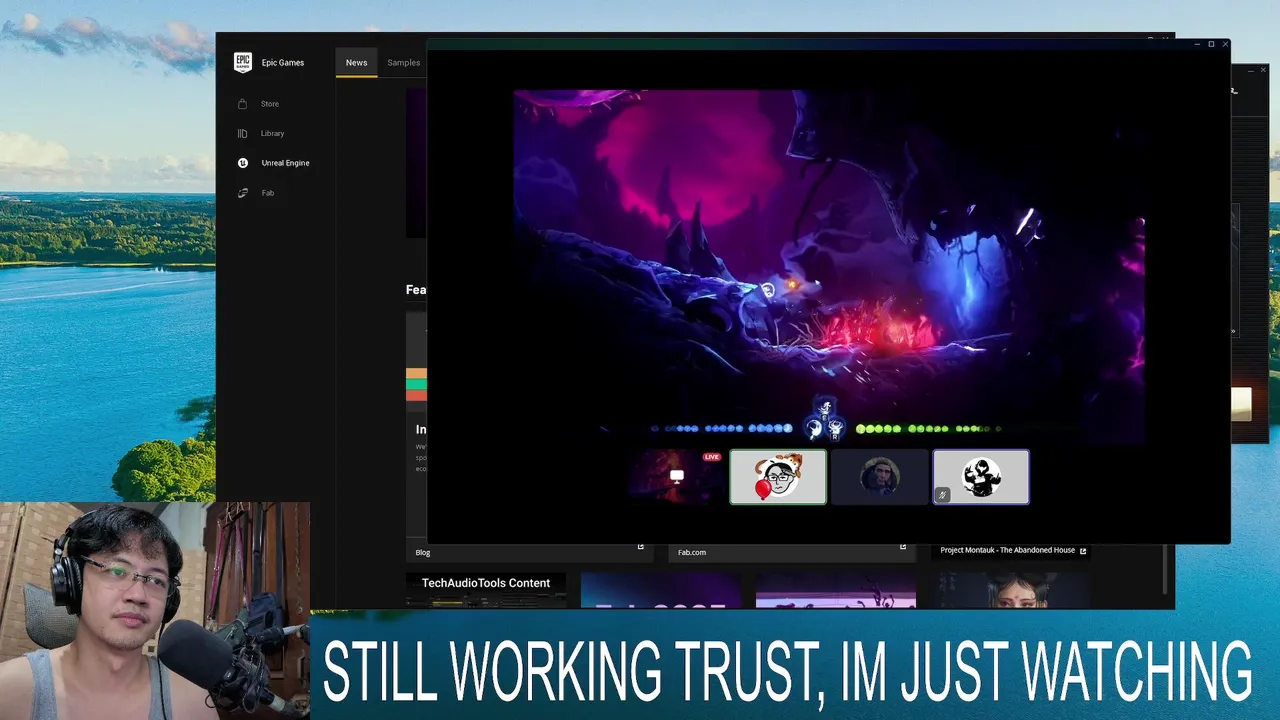Click the Epic Games launcher scrollbar
Screen dimensions: 1280x720
click(x=1165, y=569)
